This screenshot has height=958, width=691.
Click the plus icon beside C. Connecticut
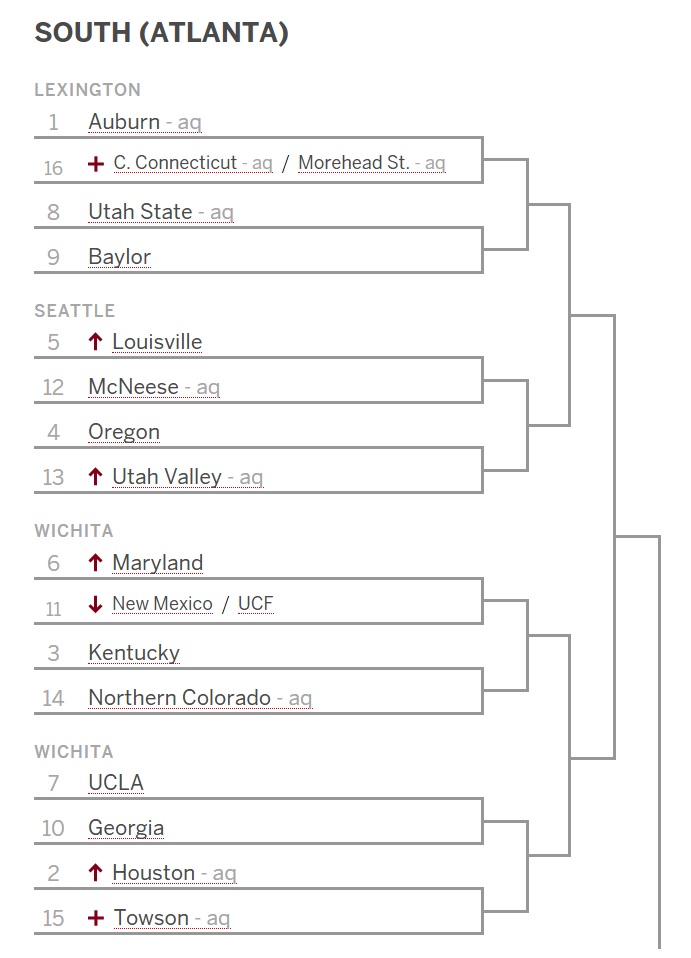(x=96, y=163)
